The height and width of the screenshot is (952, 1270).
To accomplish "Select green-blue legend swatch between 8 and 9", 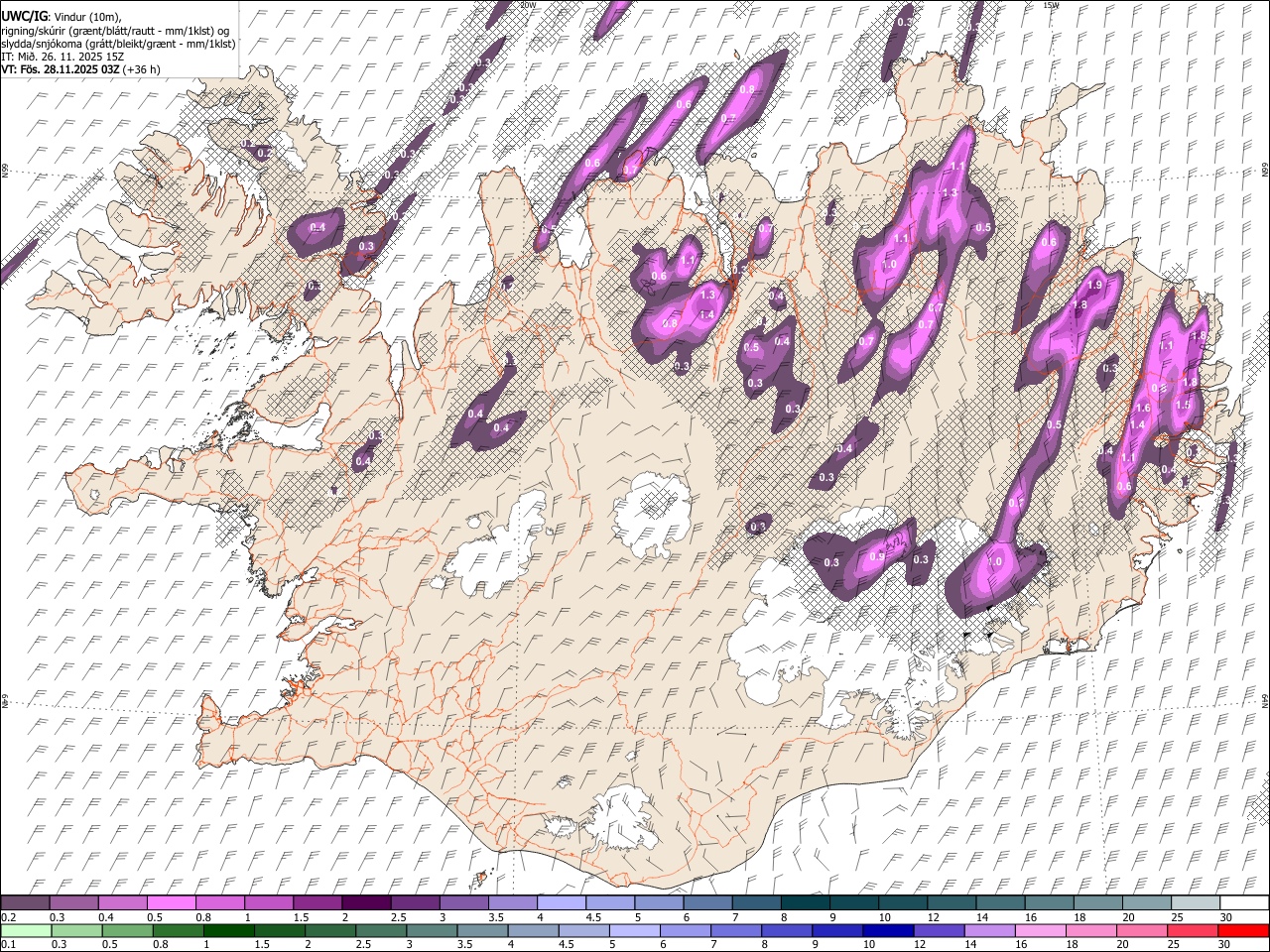I will pos(786,930).
